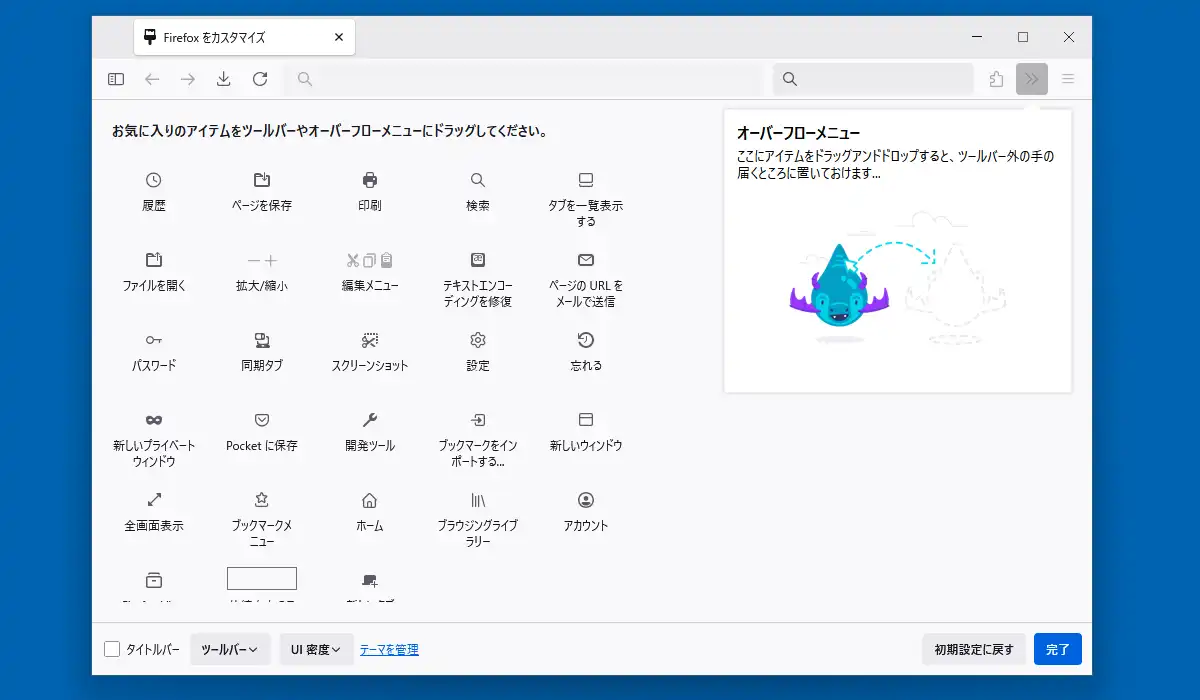Click the 初期設定に戻す button
1200x700 pixels.
pyautogui.click(x=974, y=649)
